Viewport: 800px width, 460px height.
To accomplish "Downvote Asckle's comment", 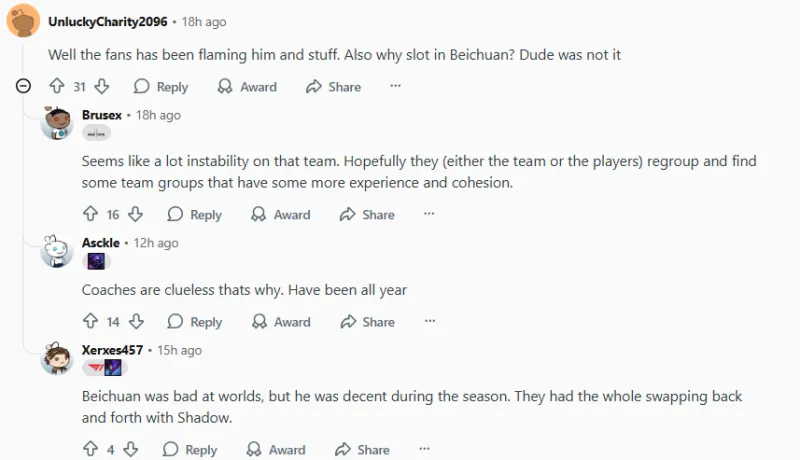I will click(x=136, y=322).
